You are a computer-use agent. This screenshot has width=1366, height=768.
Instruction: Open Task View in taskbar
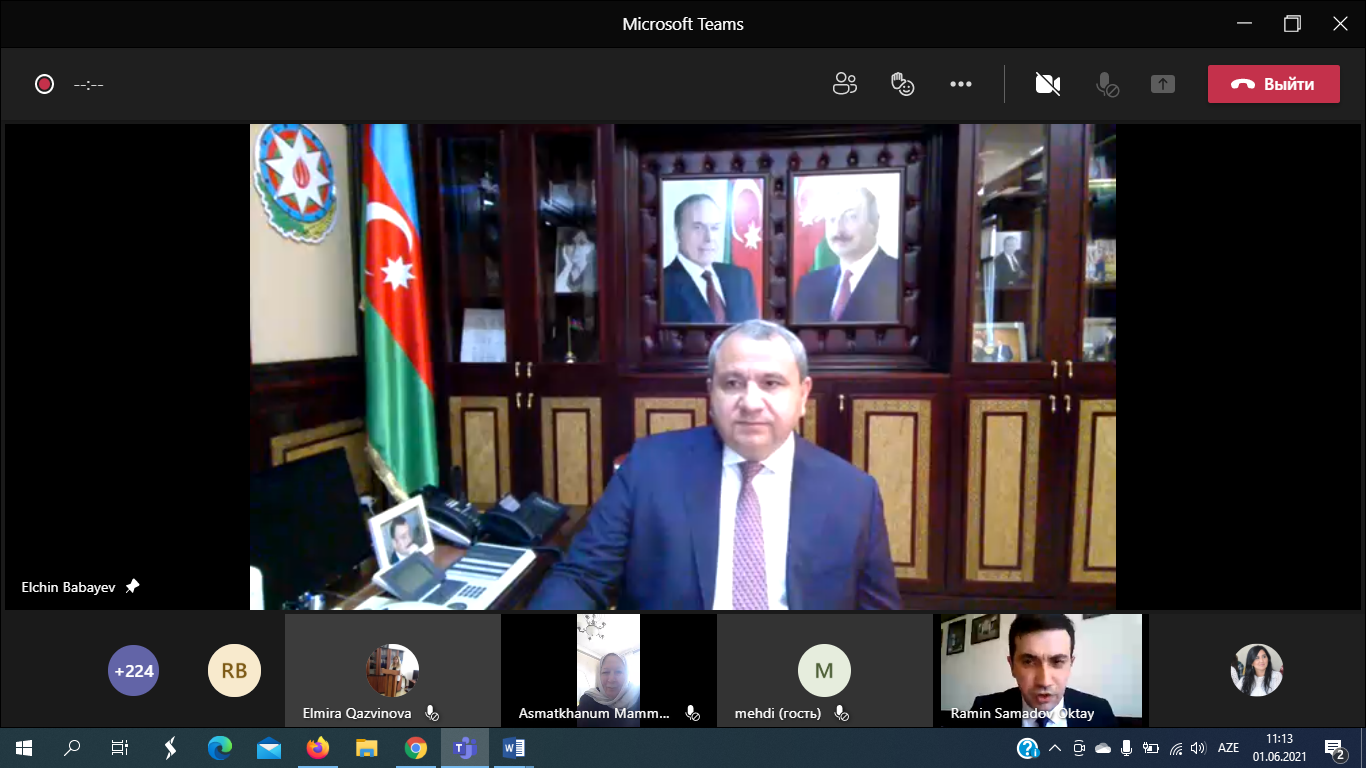coord(120,748)
